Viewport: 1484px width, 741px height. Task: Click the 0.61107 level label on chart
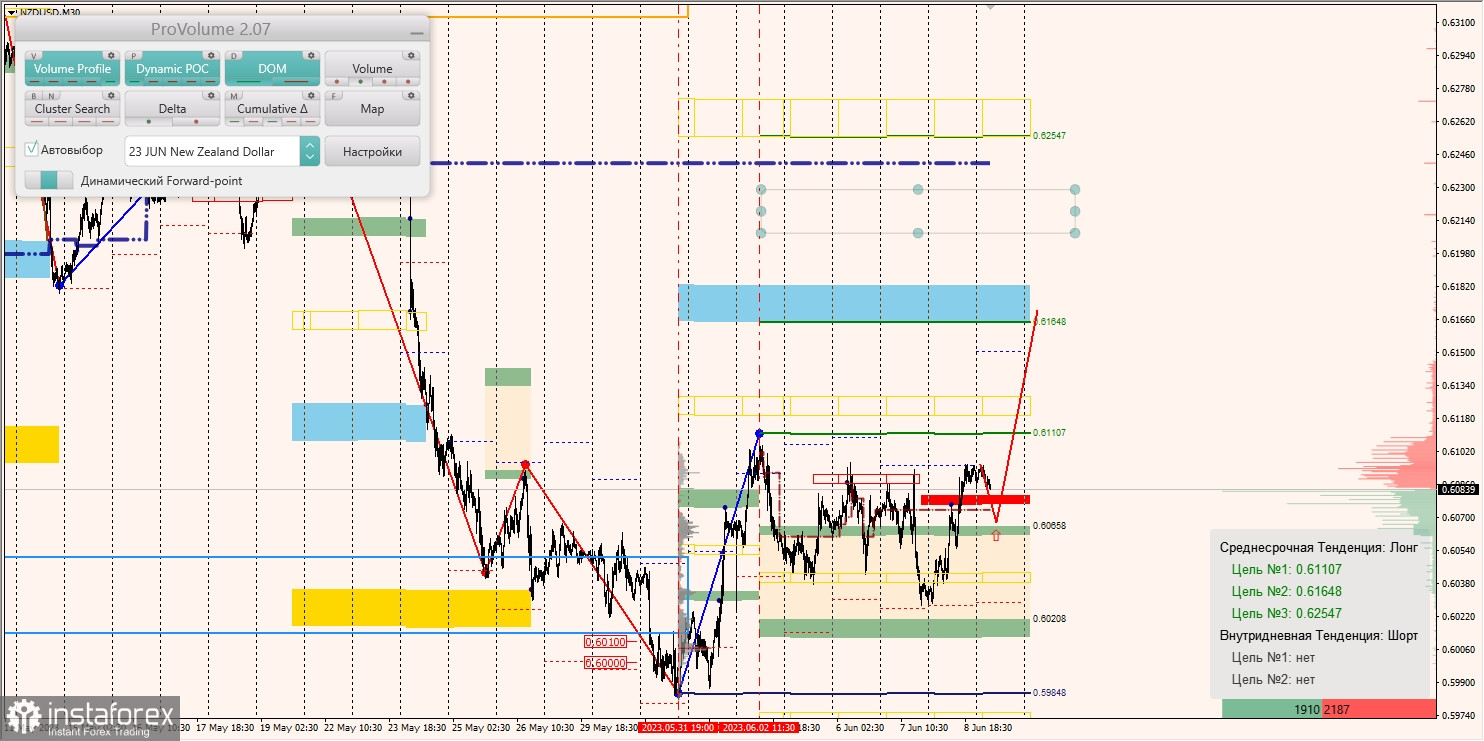tap(1049, 433)
